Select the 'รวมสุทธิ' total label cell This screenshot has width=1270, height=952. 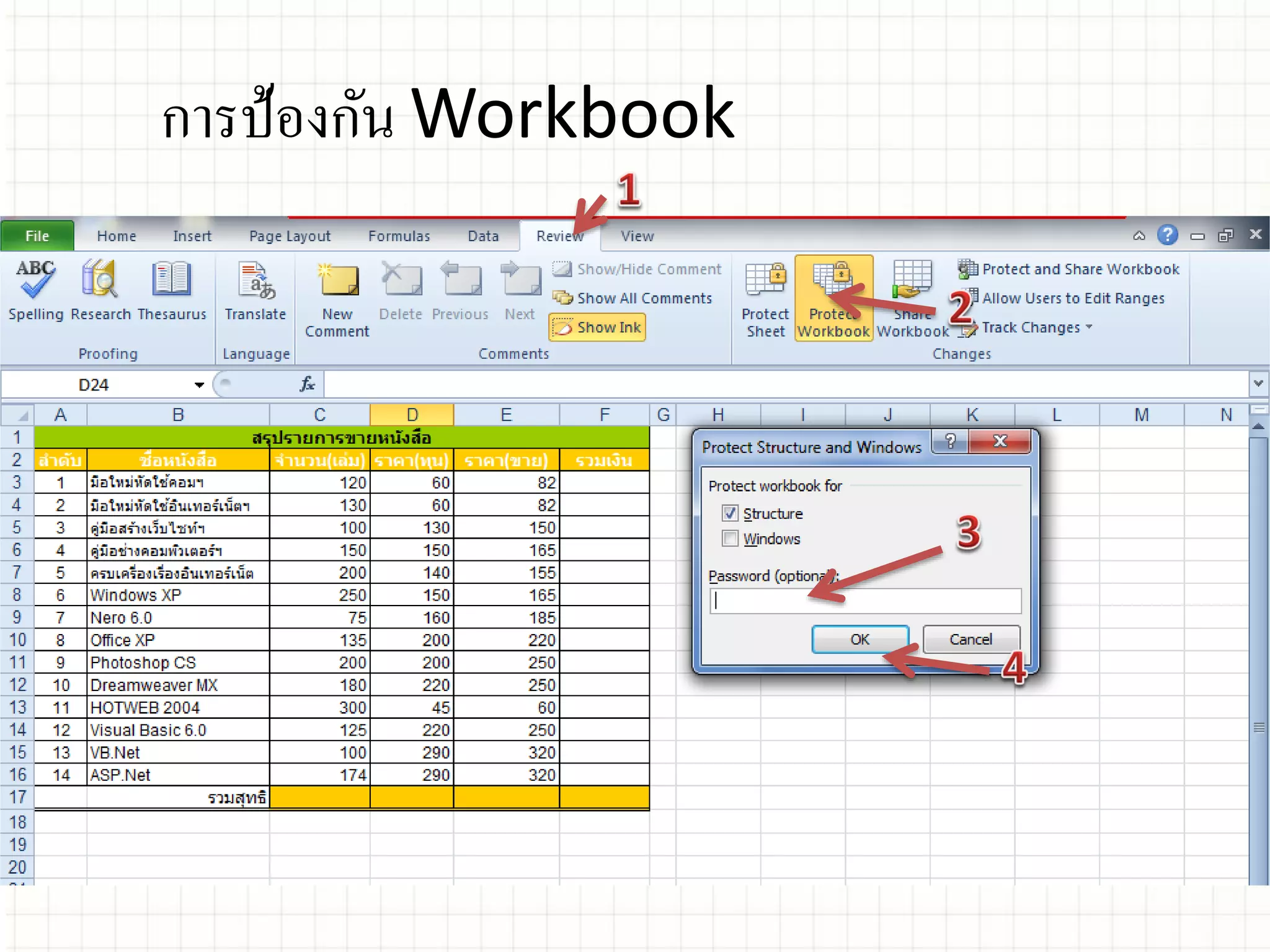pyautogui.click(x=178, y=797)
